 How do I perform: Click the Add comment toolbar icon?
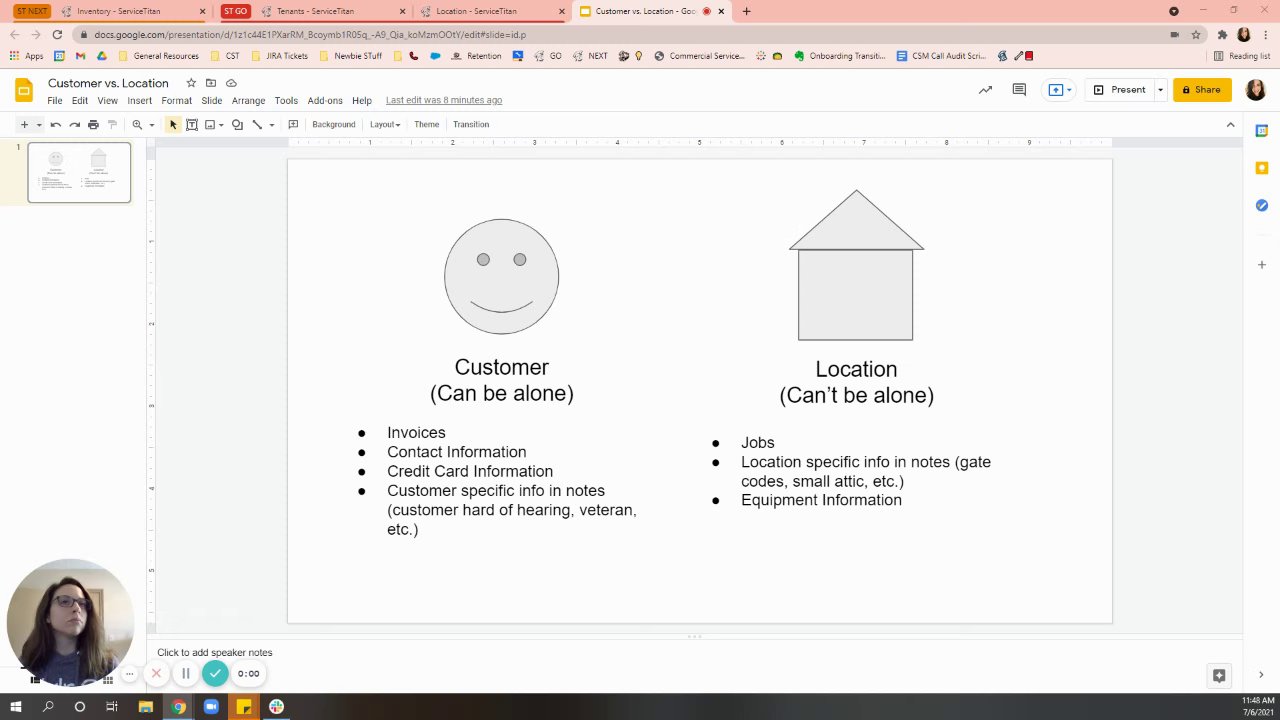[x=293, y=125]
